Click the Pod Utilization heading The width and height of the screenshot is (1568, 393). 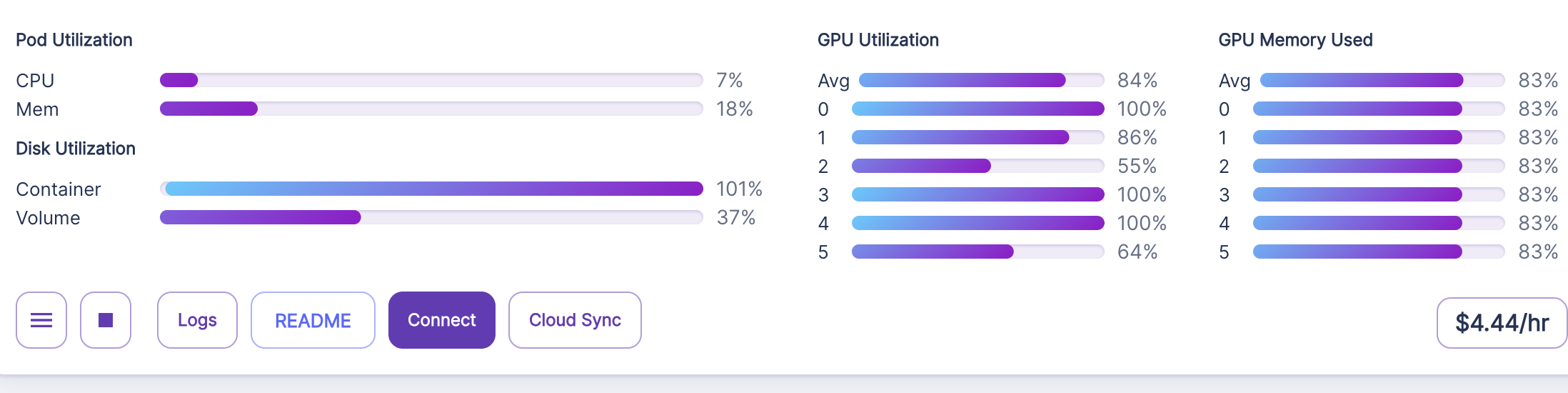pyautogui.click(x=74, y=40)
